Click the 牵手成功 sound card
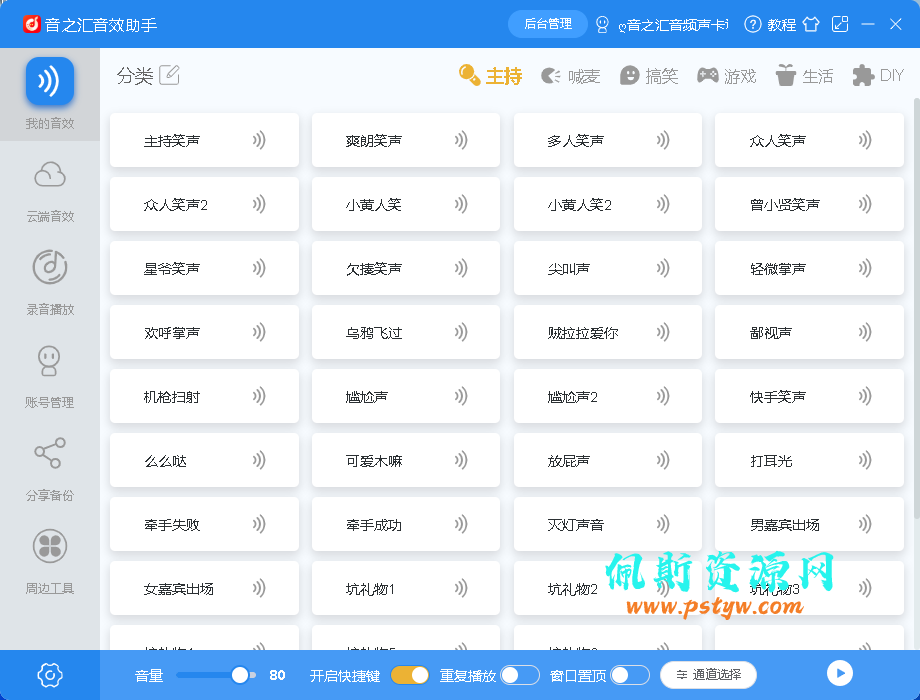920x700 pixels. point(406,524)
